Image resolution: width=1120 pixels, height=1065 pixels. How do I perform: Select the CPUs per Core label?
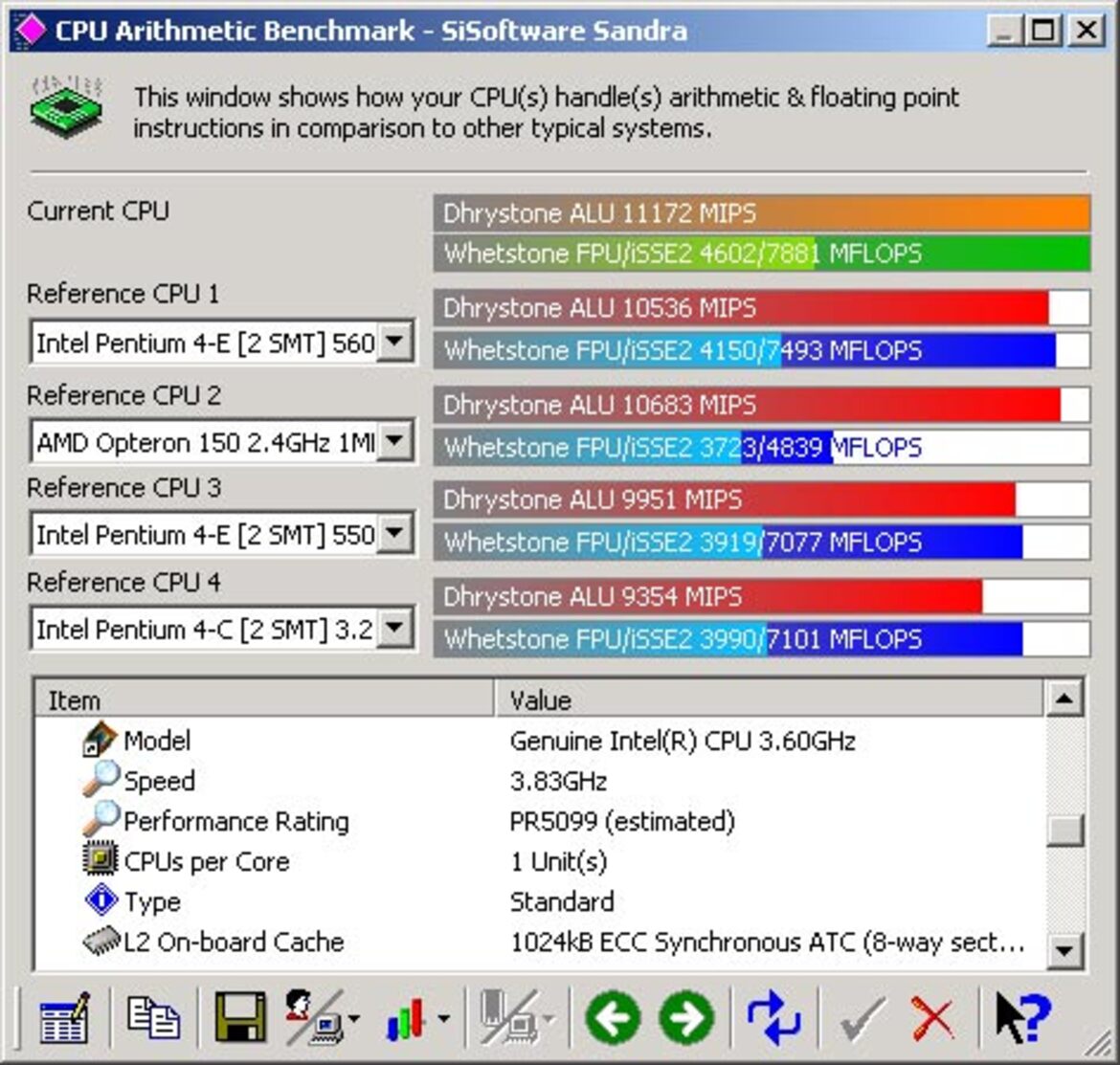pyautogui.click(x=207, y=861)
